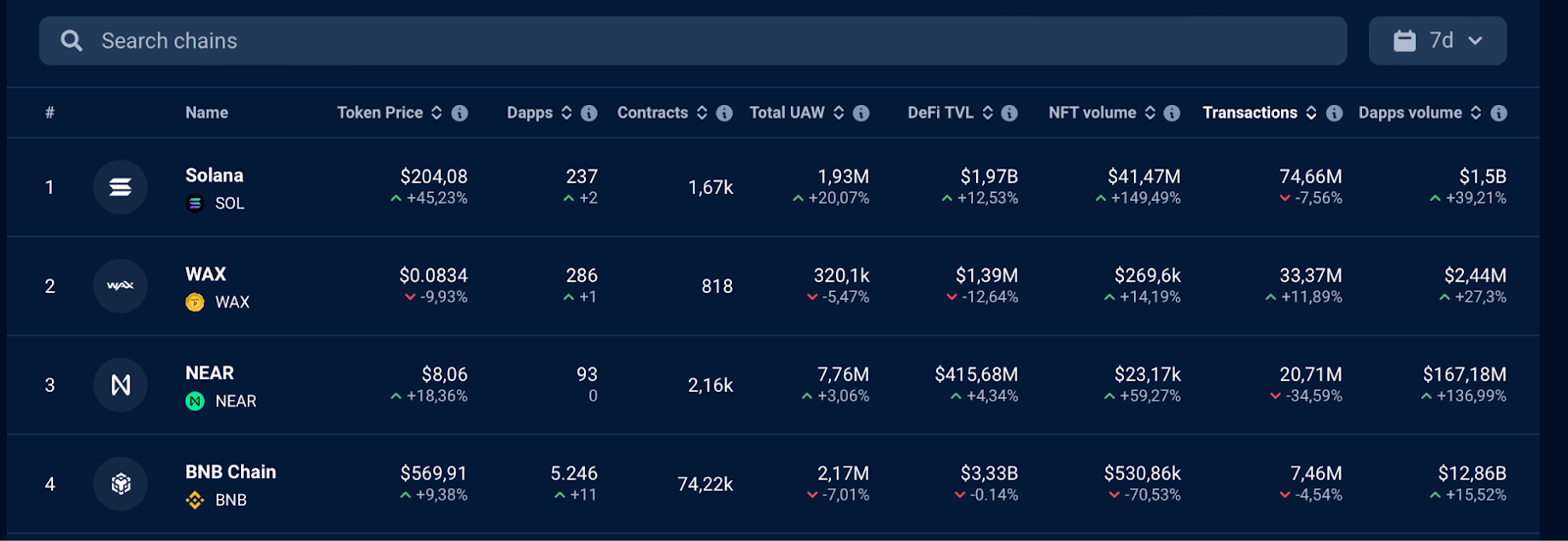1568x541 pixels.
Task: Select BNB Chain dapps volume $12,86B
Action: 1472,473
